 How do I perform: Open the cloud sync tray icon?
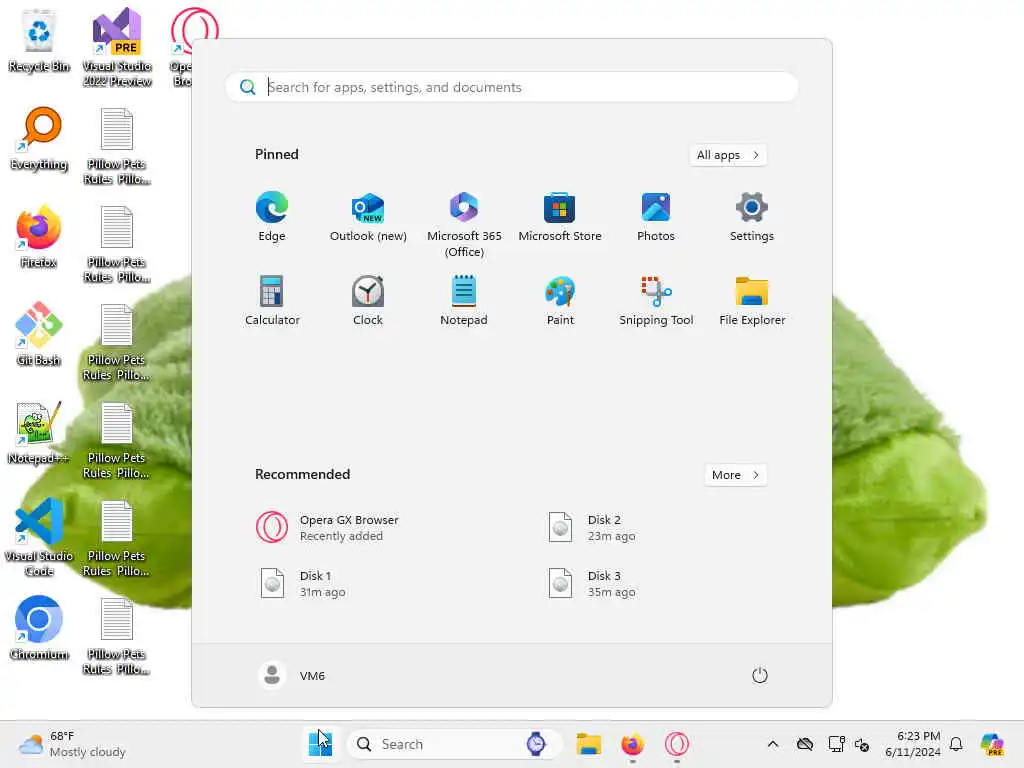click(805, 744)
